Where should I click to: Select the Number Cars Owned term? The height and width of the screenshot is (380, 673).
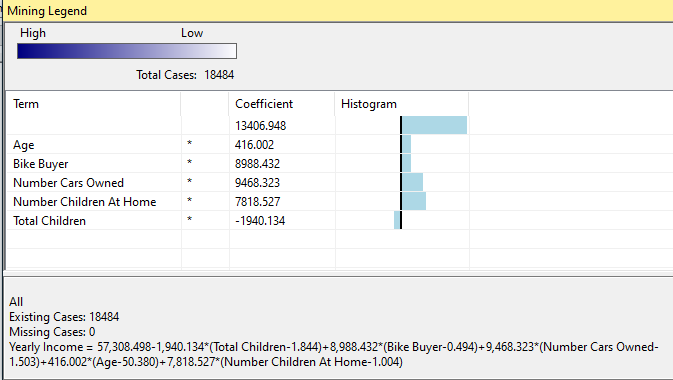pos(68,183)
